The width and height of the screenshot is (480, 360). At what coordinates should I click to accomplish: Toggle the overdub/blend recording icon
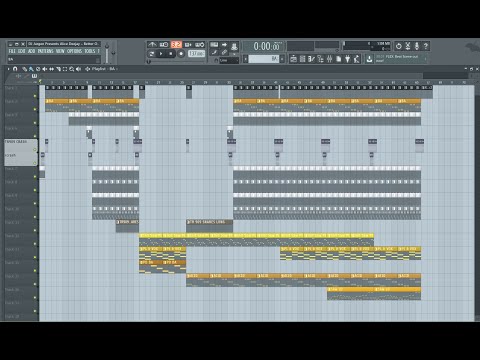click(188, 44)
